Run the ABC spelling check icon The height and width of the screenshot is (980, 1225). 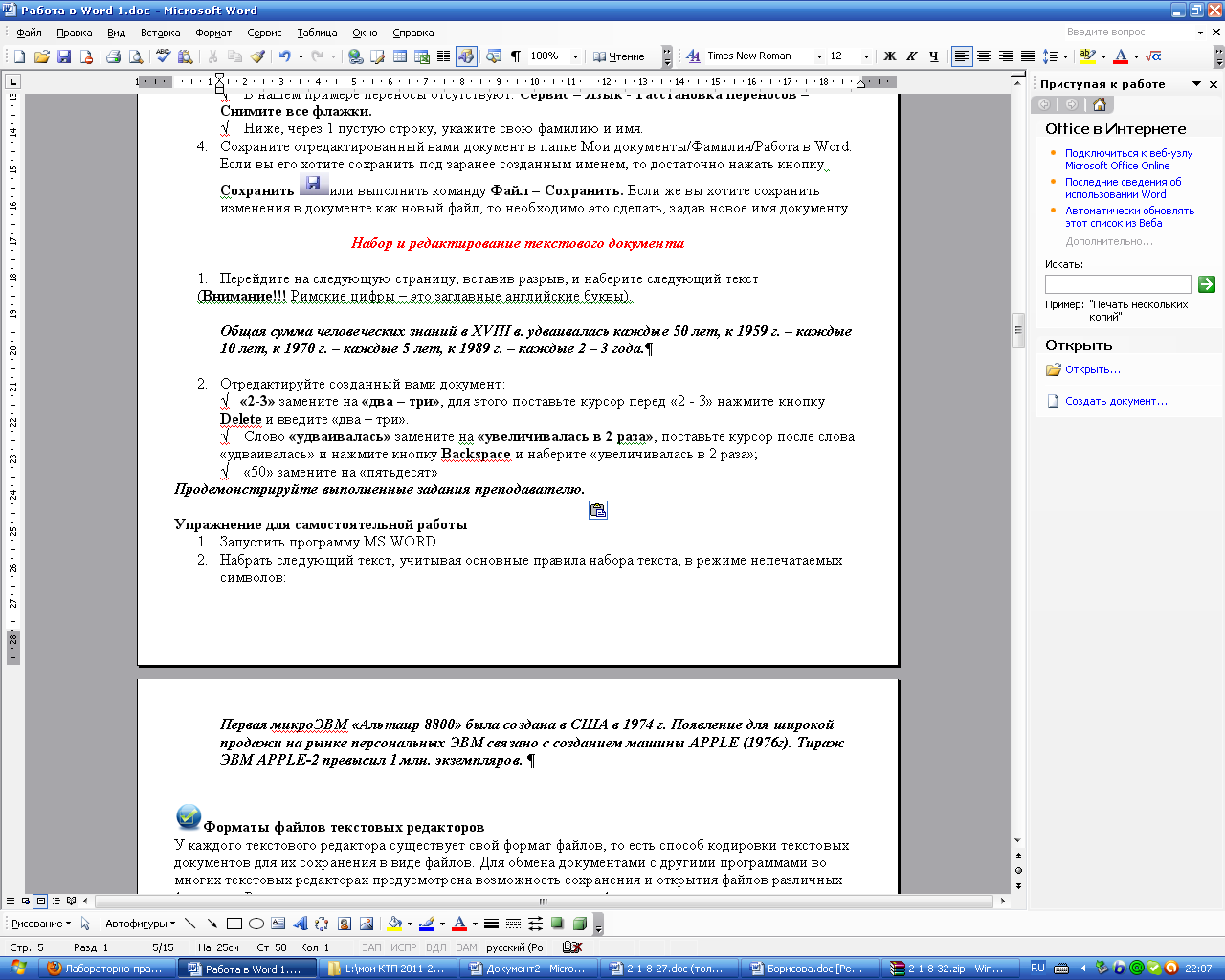coord(164,56)
